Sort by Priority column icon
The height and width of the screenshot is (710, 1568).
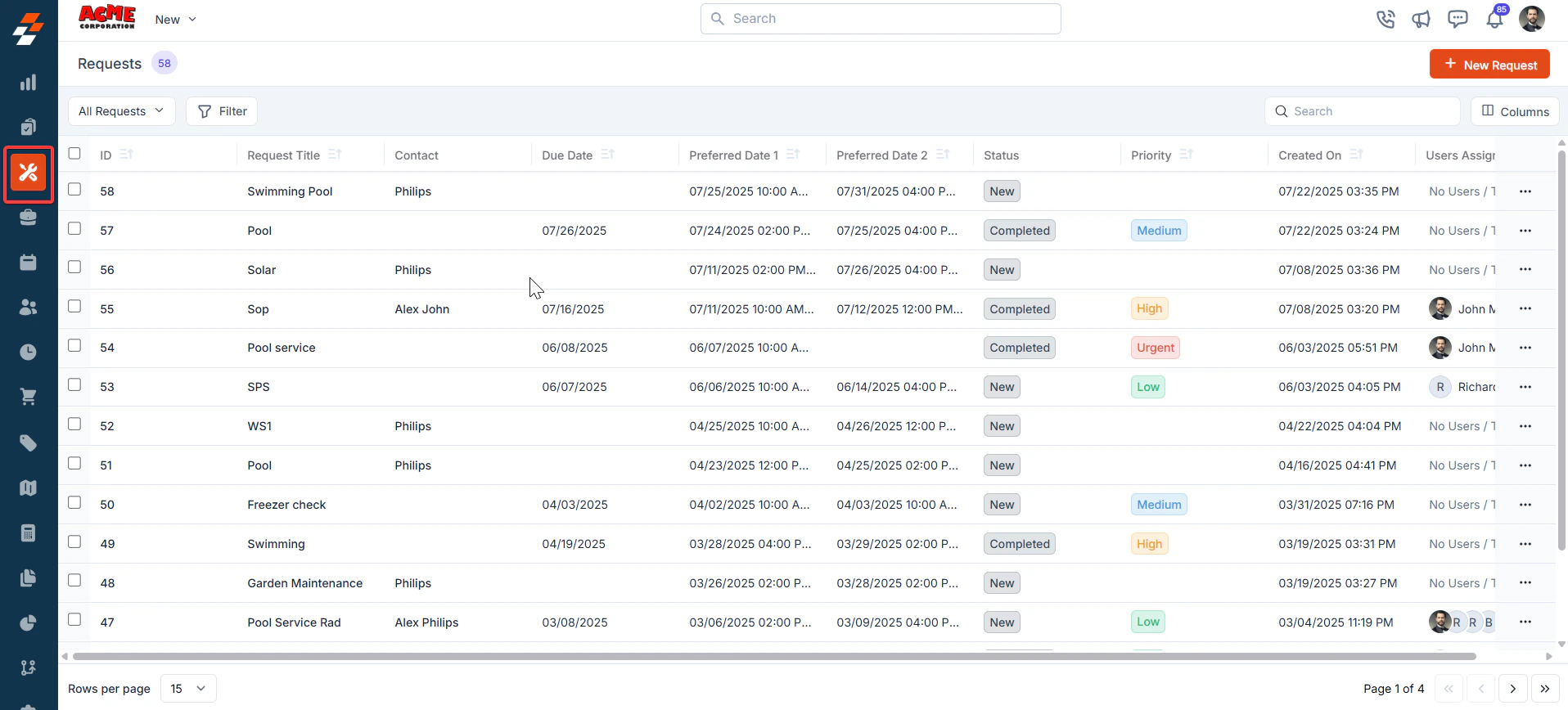(x=1187, y=154)
